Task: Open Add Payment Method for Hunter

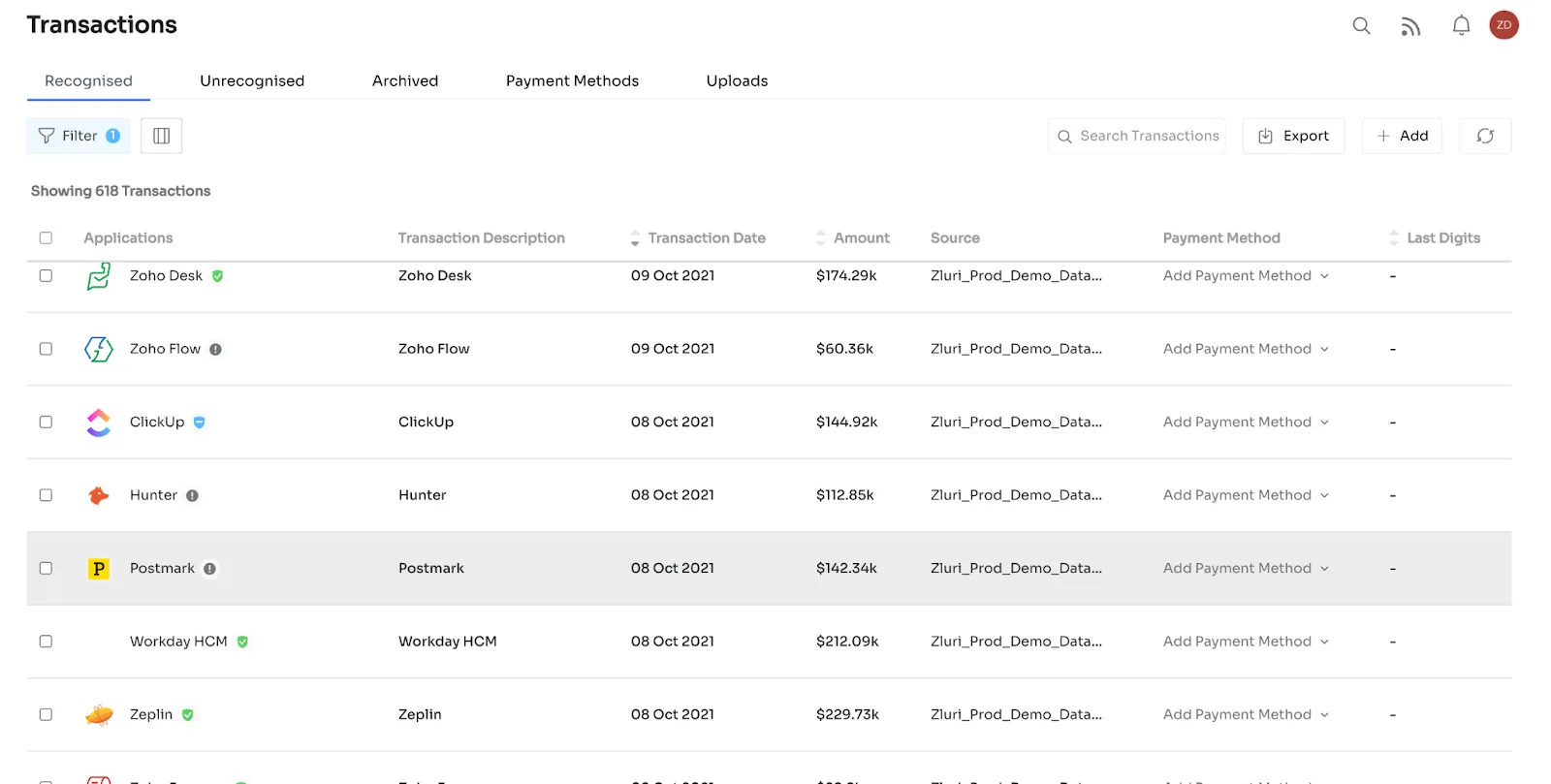Action: pyautogui.click(x=1246, y=495)
